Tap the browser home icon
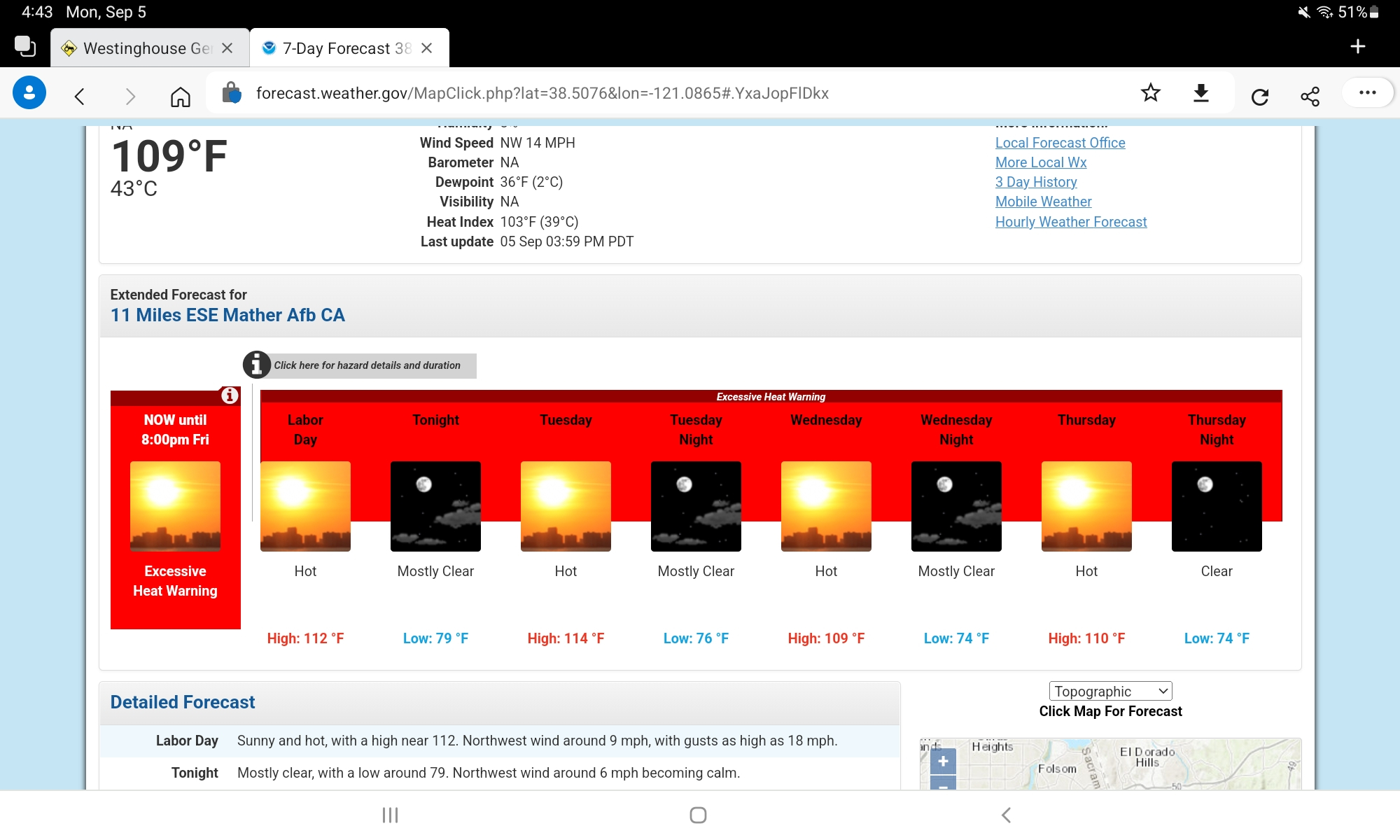 [180, 96]
